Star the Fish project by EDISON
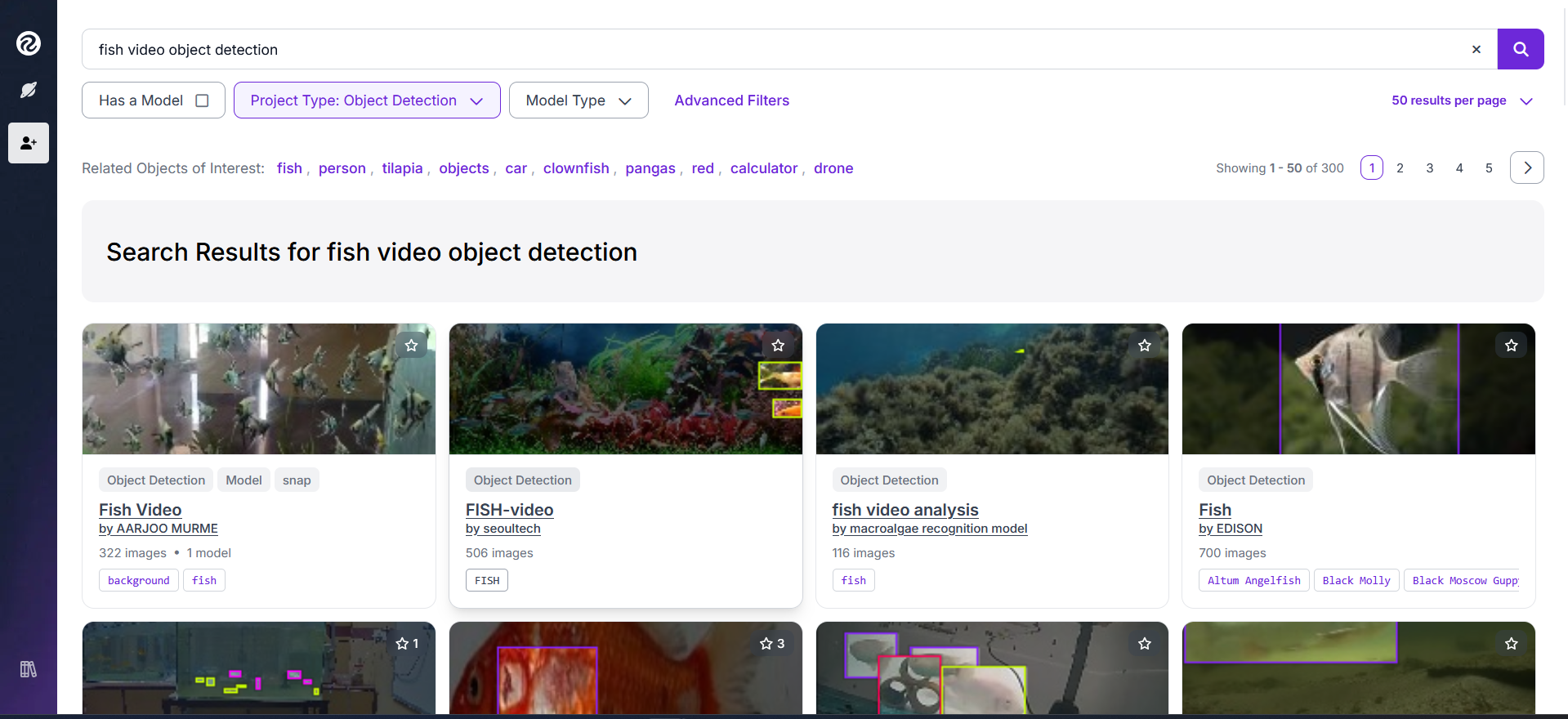 coord(1512,346)
